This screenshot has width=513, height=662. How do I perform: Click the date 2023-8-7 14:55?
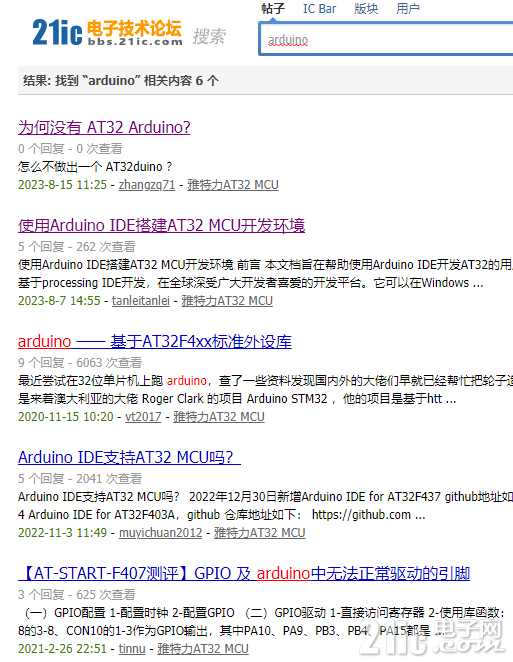click(59, 301)
